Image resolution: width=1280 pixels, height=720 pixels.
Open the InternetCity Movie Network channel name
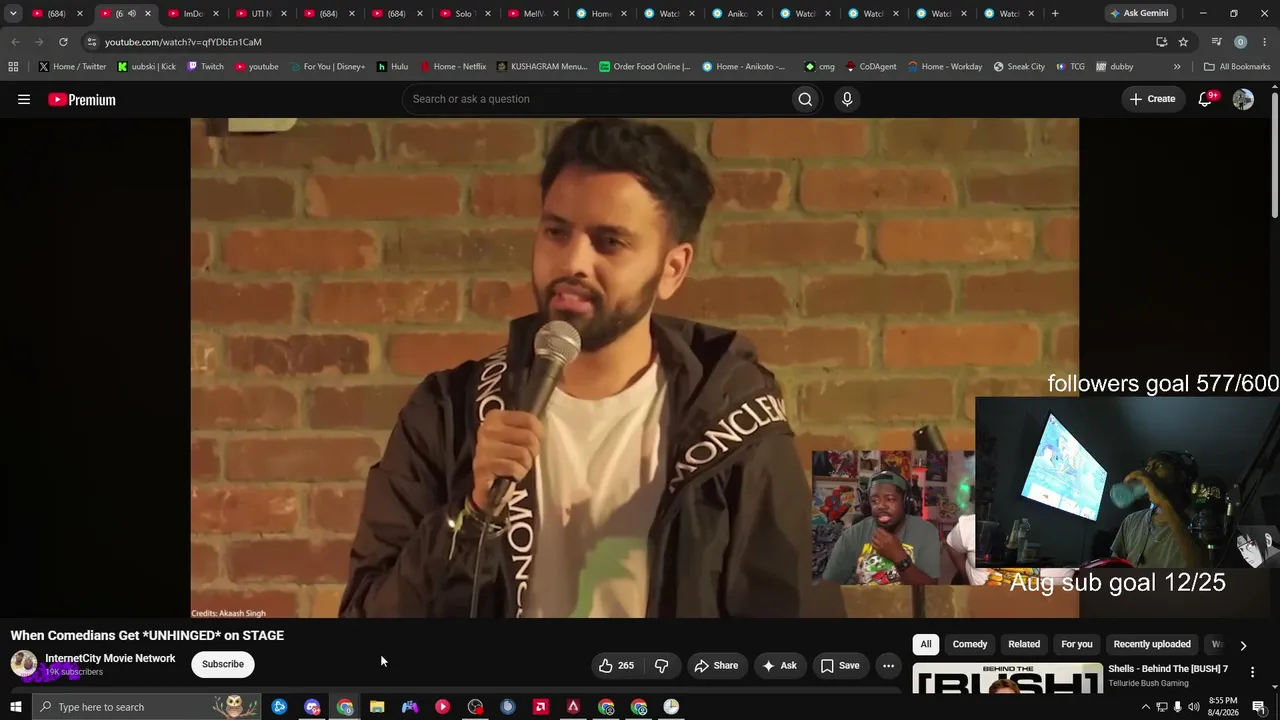110,658
